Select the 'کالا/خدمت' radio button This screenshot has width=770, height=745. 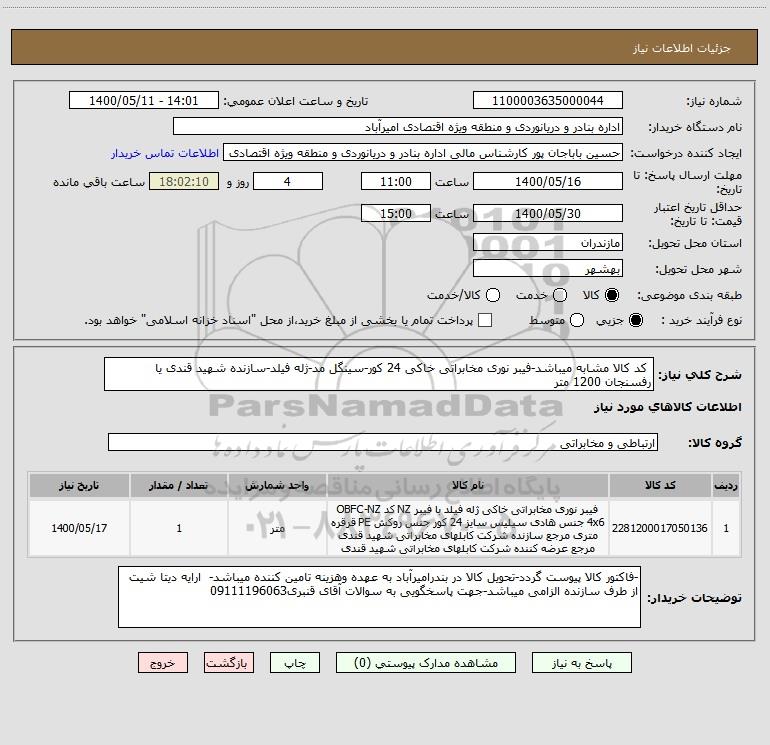point(493,295)
